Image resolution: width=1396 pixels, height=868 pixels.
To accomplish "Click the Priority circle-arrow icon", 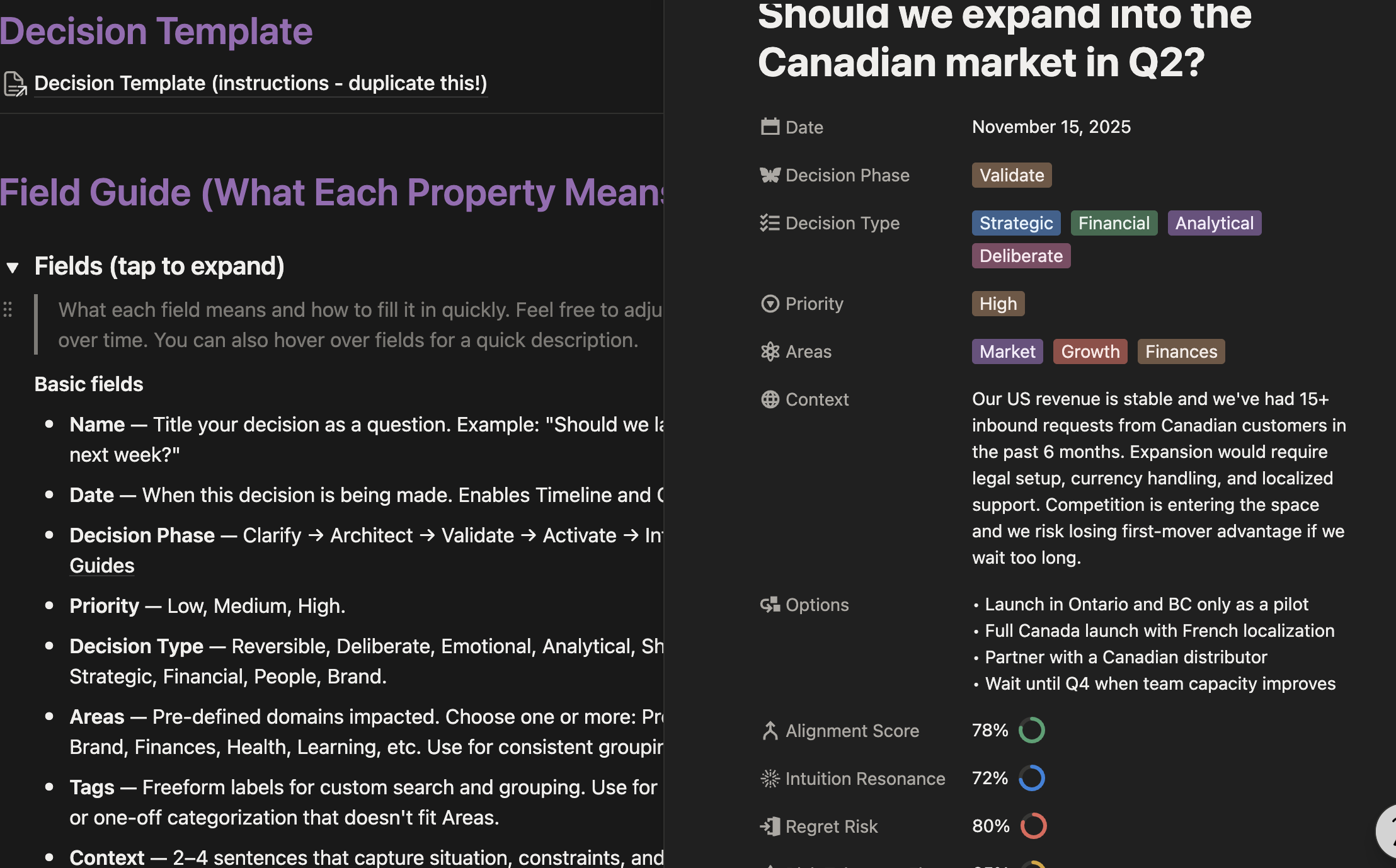I will [x=770, y=304].
